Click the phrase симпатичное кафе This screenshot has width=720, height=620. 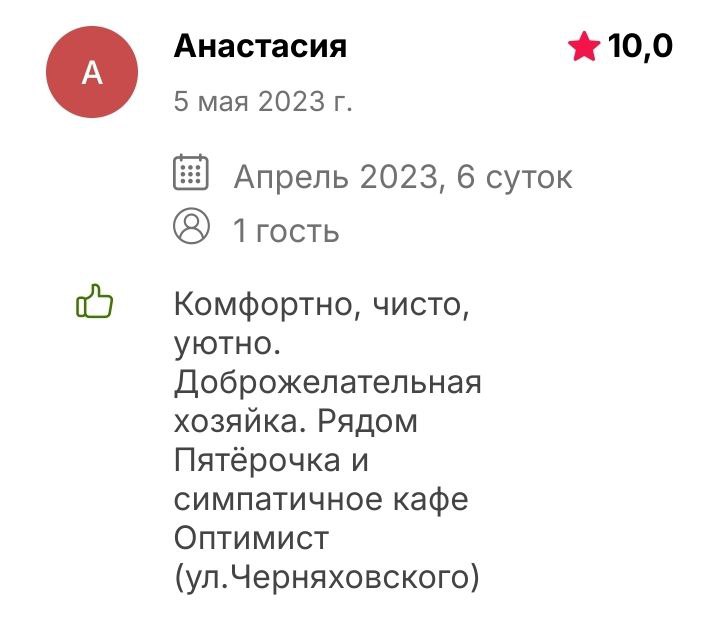[x=320, y=498]
